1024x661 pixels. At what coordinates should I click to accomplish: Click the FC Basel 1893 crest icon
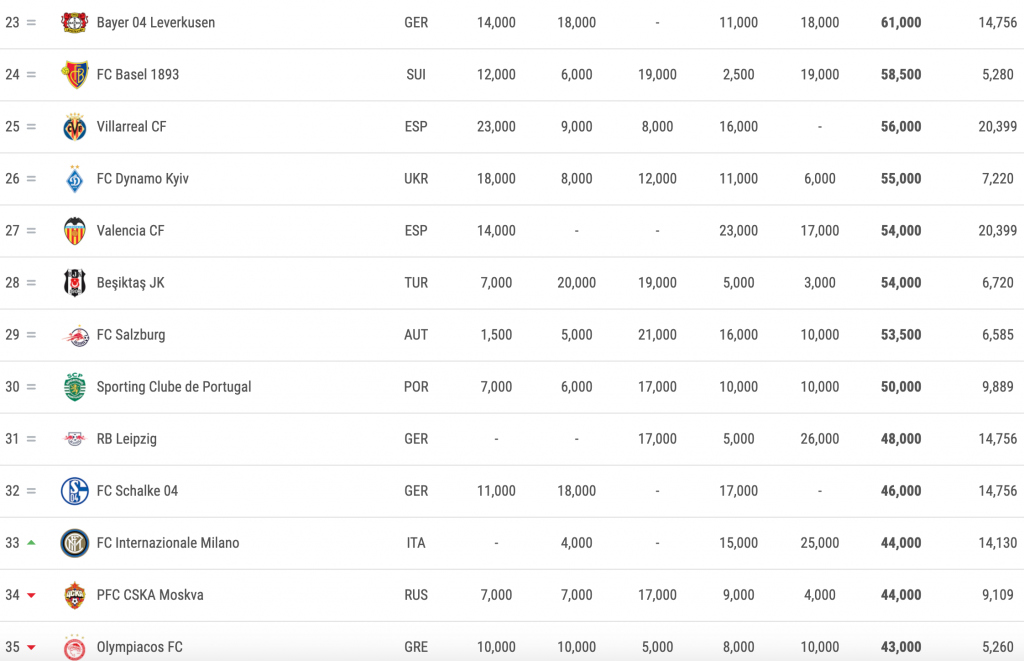pos(74,74)
